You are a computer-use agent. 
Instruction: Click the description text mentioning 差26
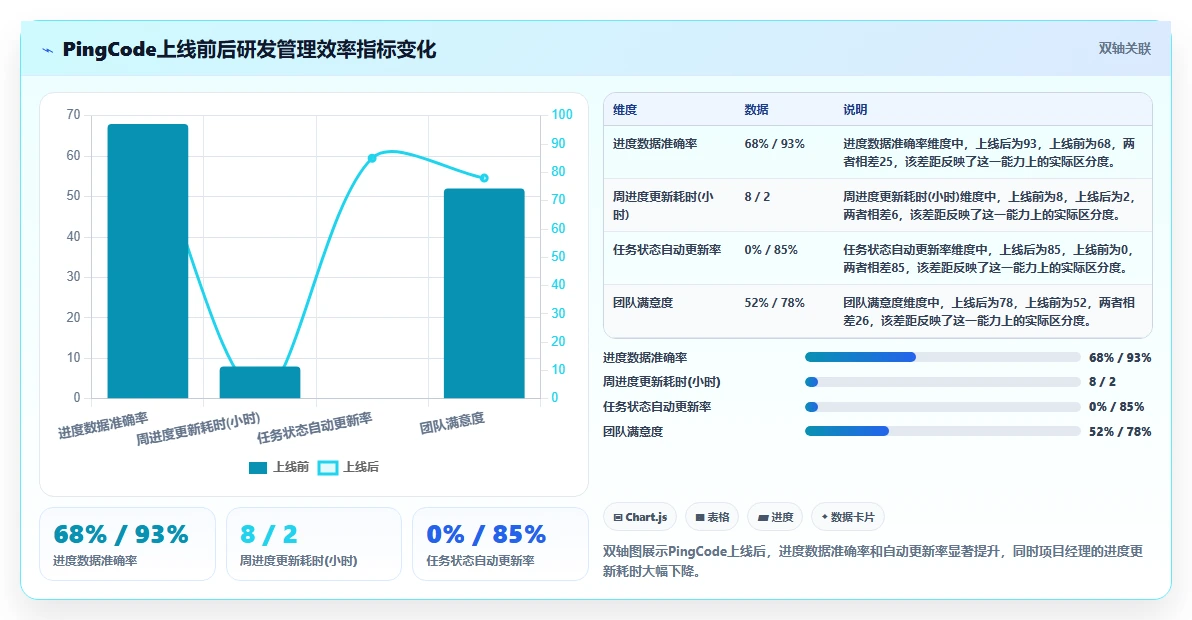tap(989, 312)
